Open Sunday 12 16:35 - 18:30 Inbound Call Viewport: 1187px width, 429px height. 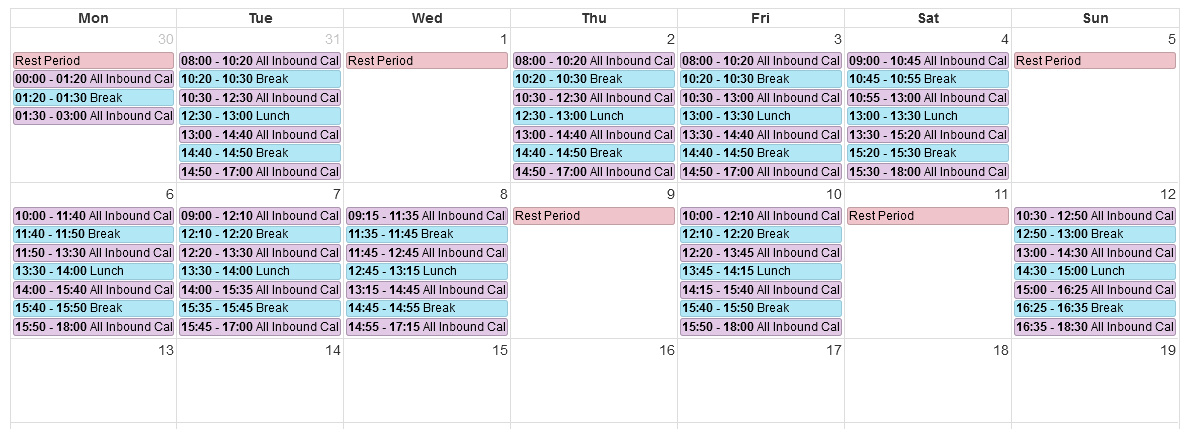pos(1095,327)
